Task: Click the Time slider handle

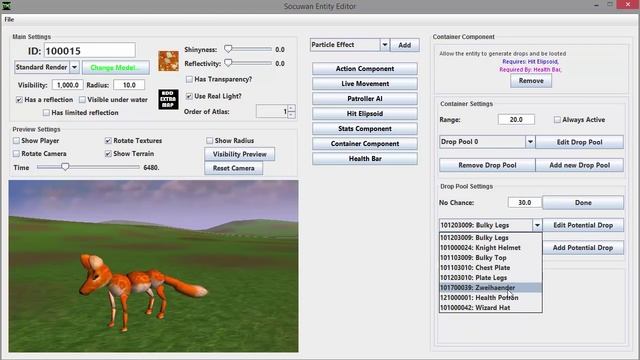Action: 65,167
